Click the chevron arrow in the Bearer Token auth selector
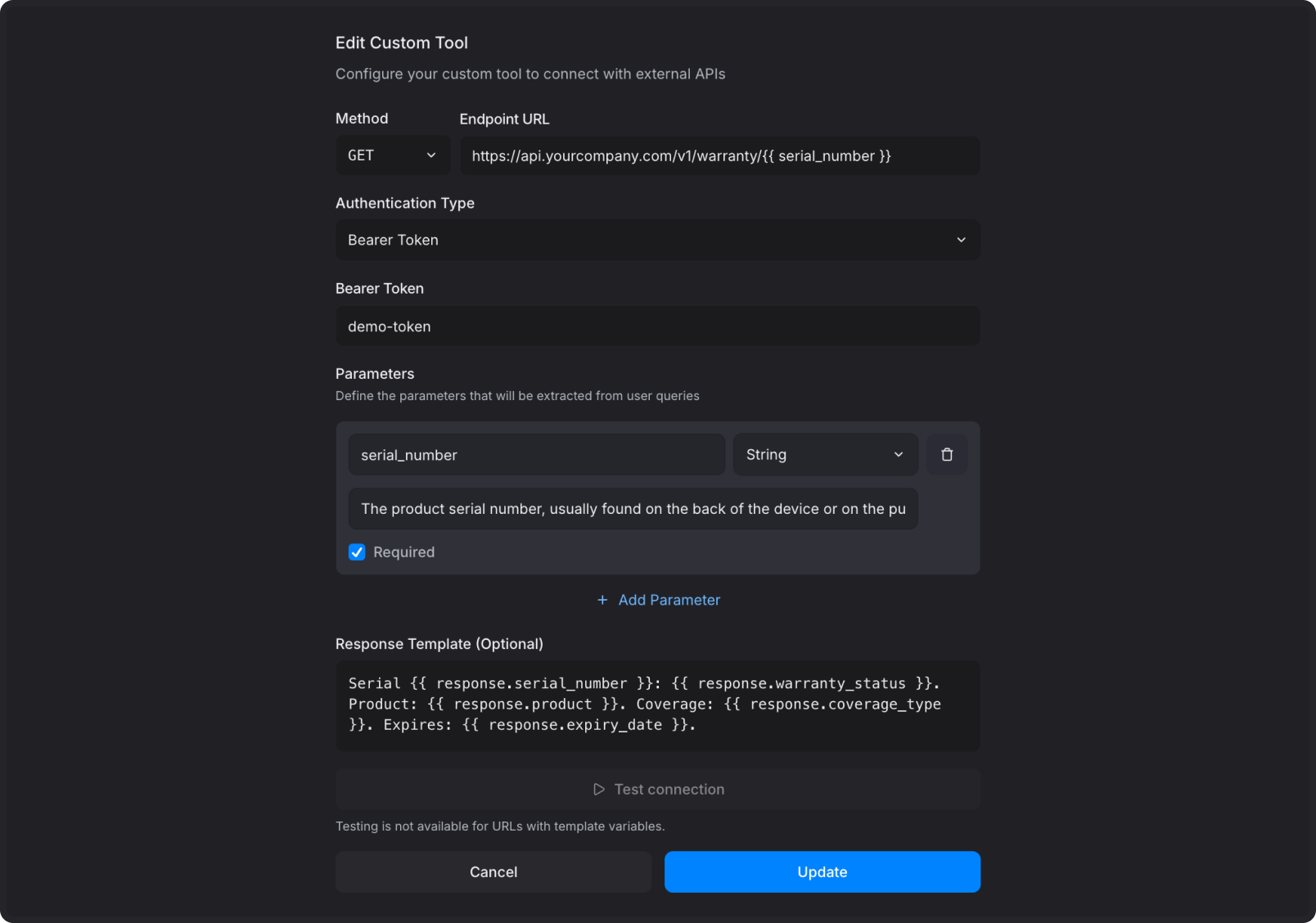This screenshot has width=1316, height=923. tap(961, 240)
